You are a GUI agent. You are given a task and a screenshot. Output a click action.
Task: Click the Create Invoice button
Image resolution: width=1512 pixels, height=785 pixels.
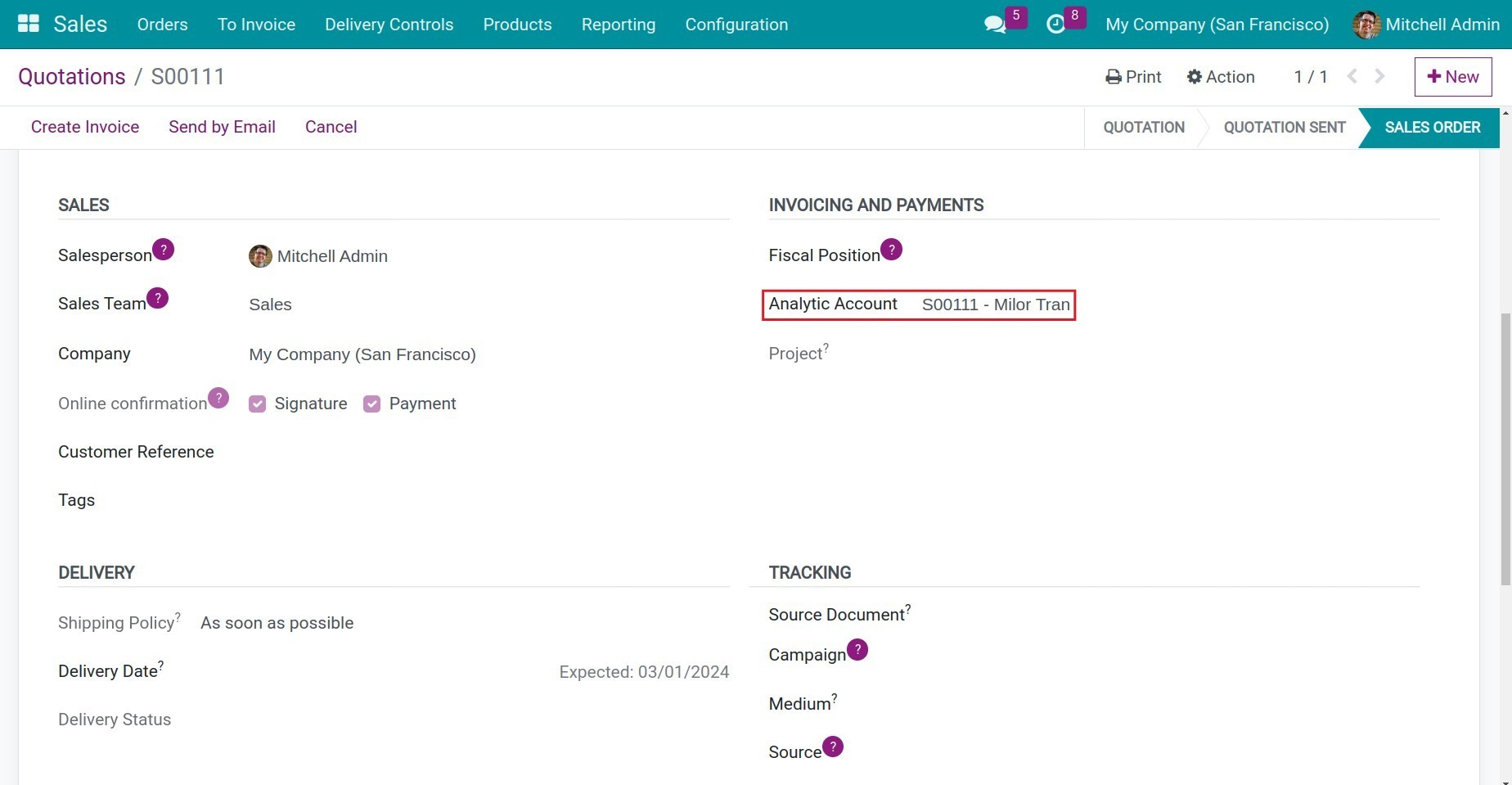84,127
